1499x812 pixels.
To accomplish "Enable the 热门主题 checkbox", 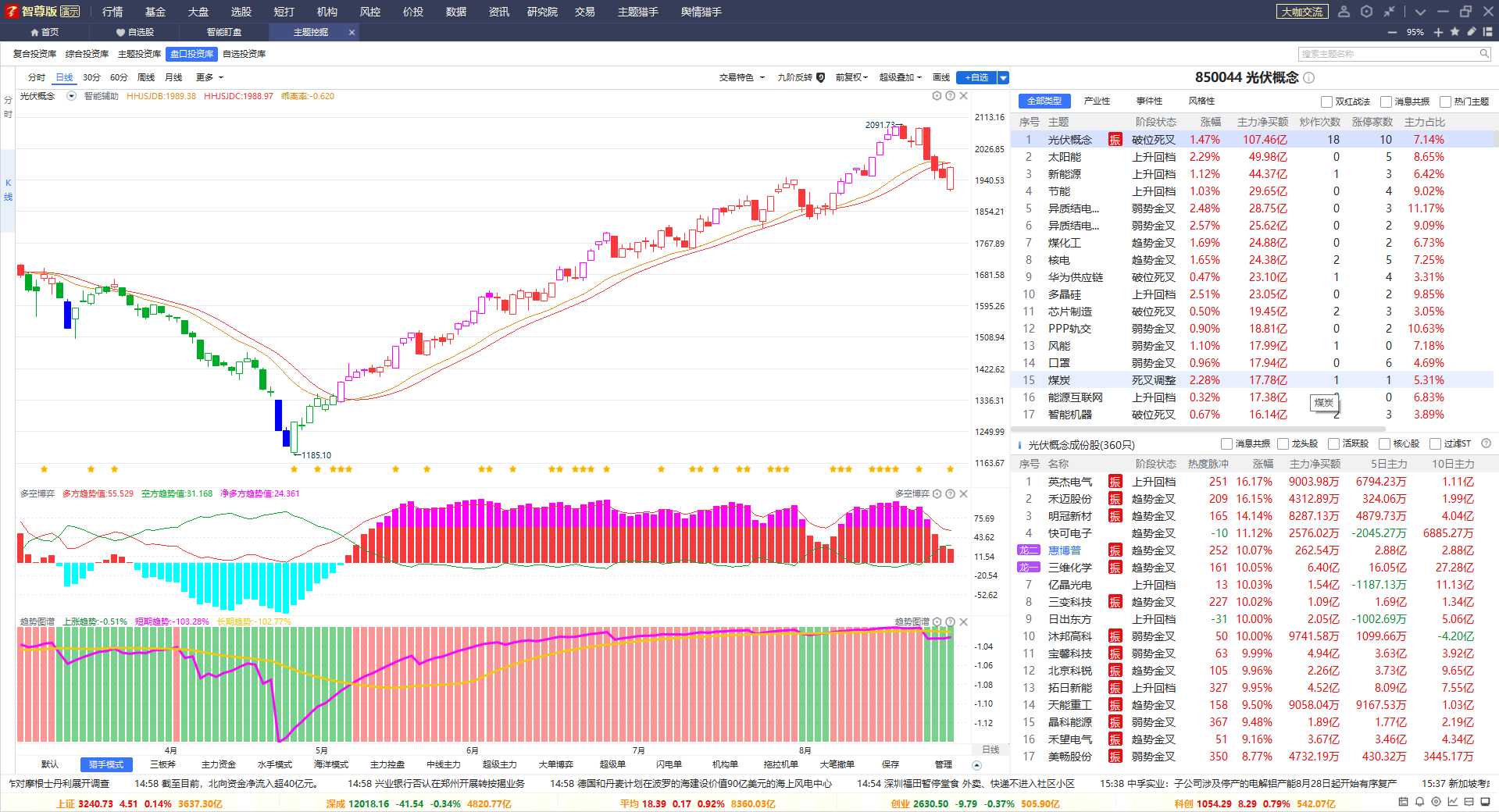I will pos(1445,101).
